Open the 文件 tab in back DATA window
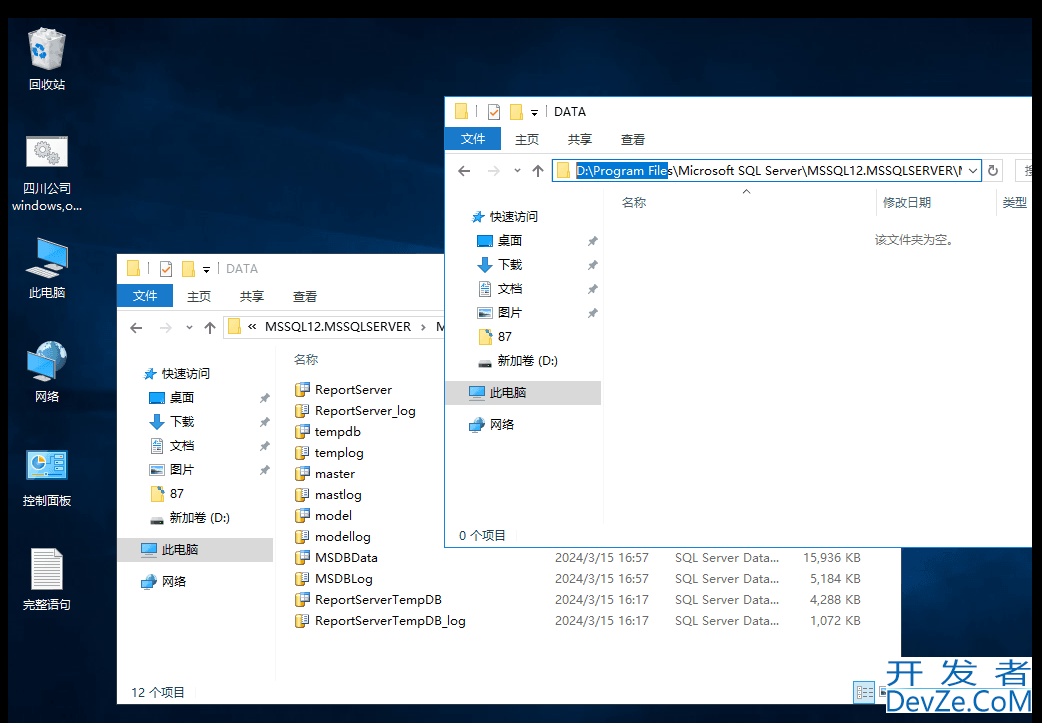Viewport: 1042px width, 723px height. (145, 296)
